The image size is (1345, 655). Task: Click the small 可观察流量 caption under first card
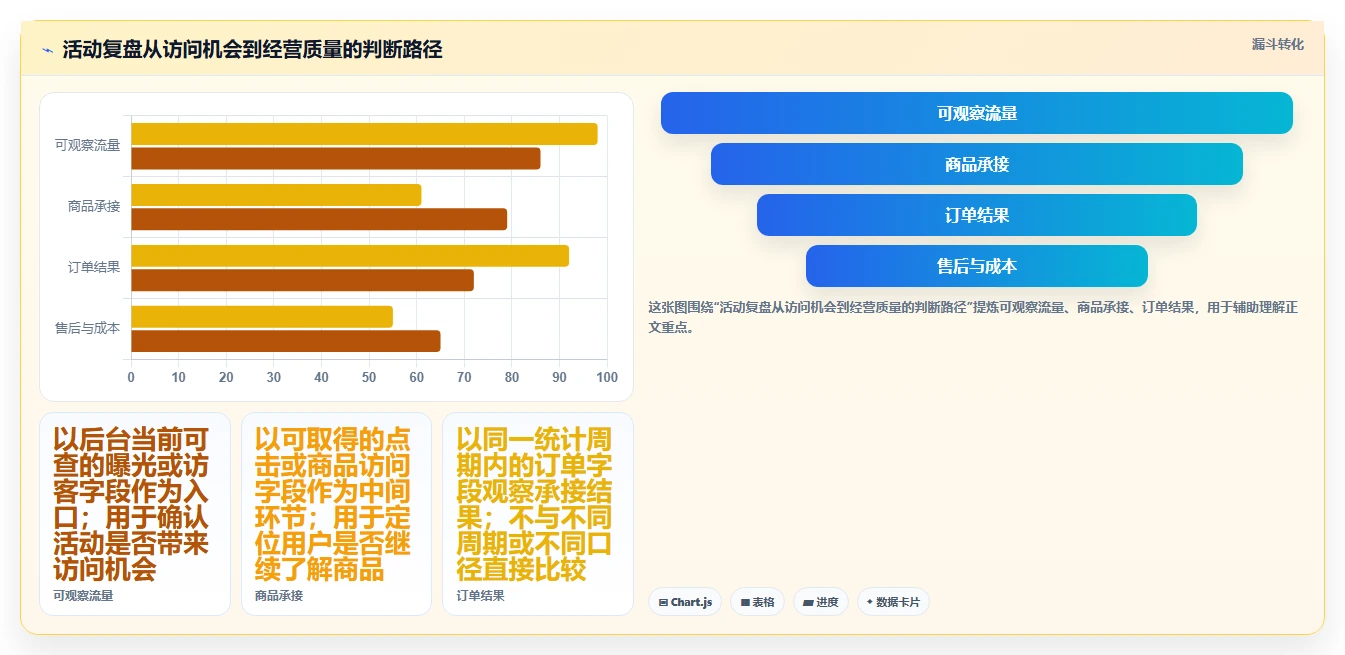84,596
